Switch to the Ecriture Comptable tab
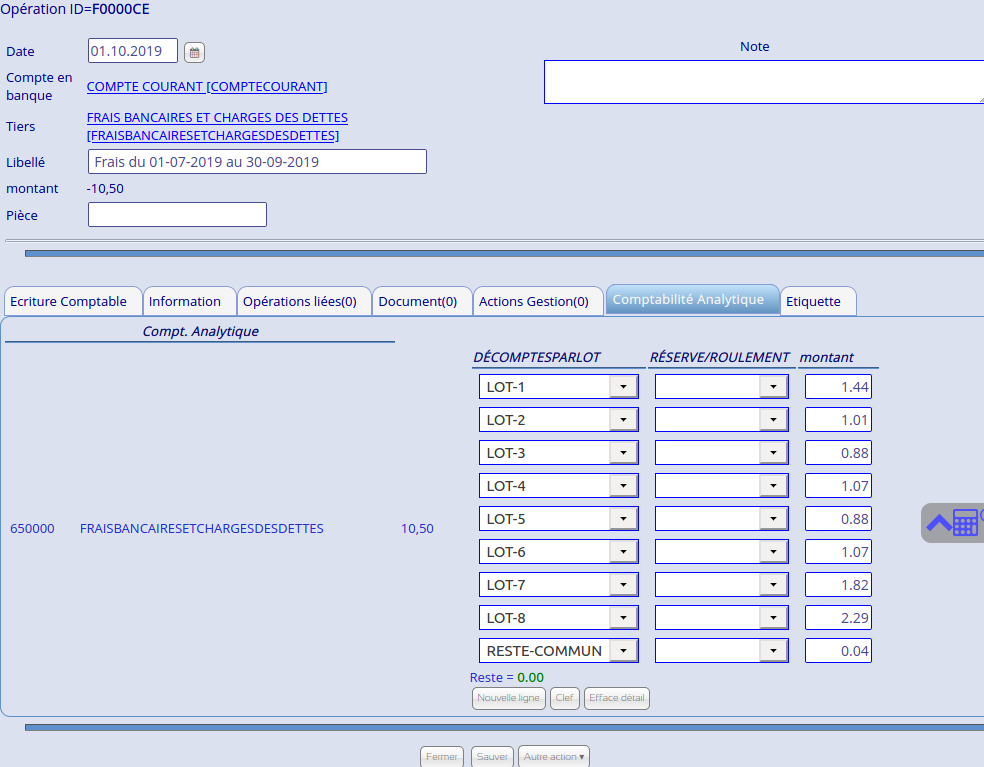The image size is (984, 767). click(x=70, y=301)
